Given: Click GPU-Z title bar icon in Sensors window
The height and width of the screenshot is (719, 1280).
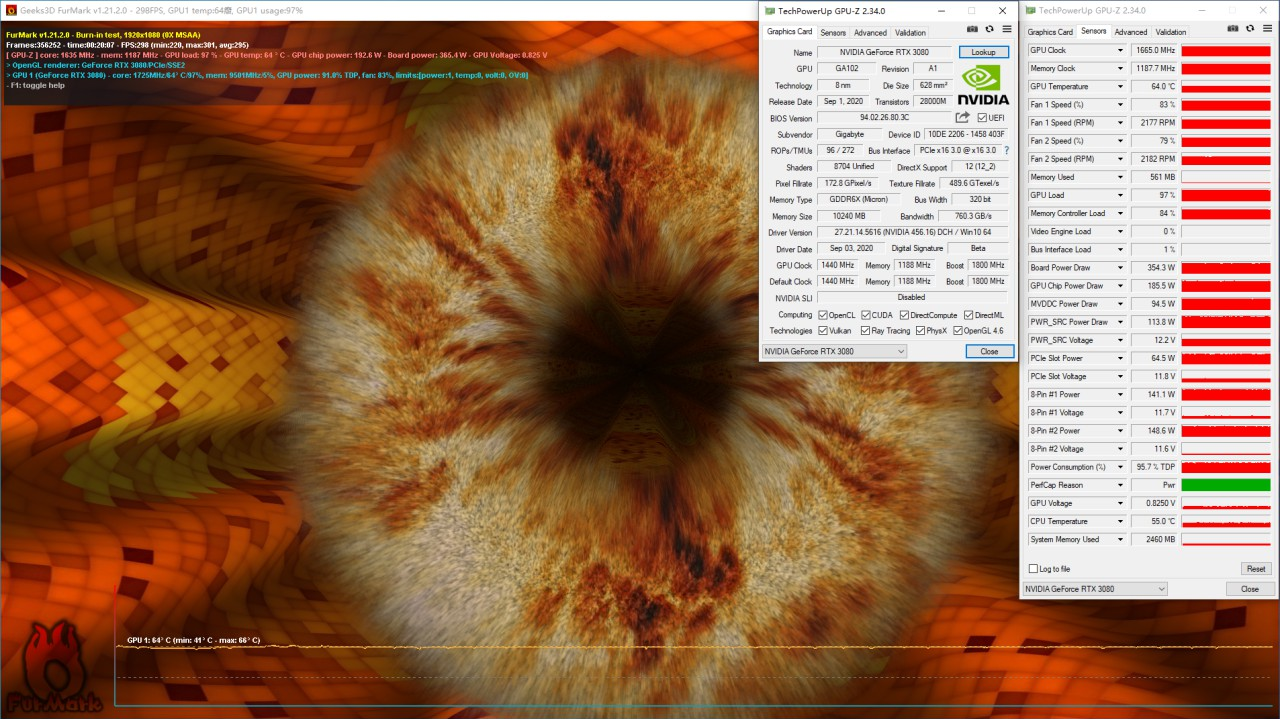Looking at the screenshot, I should (x=1030, y=10).
